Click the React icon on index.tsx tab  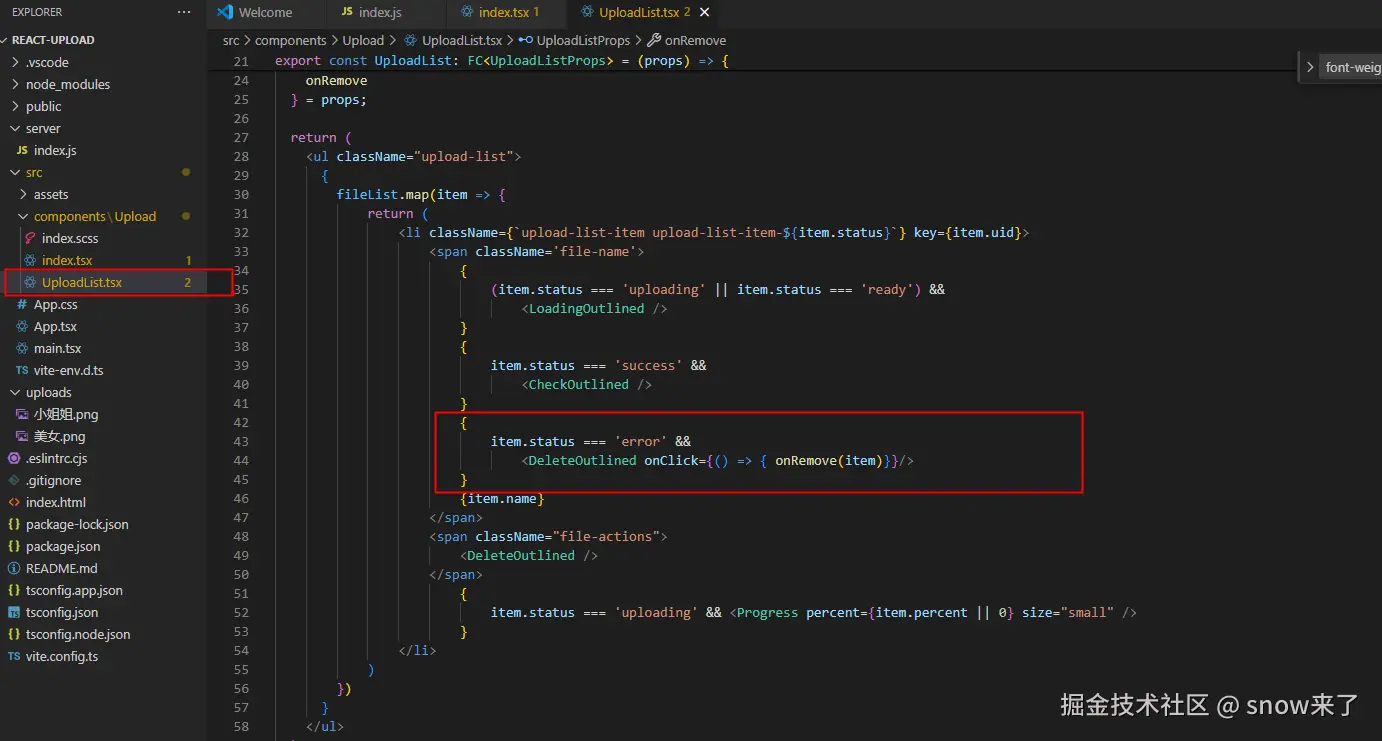(x=467, y=12)
